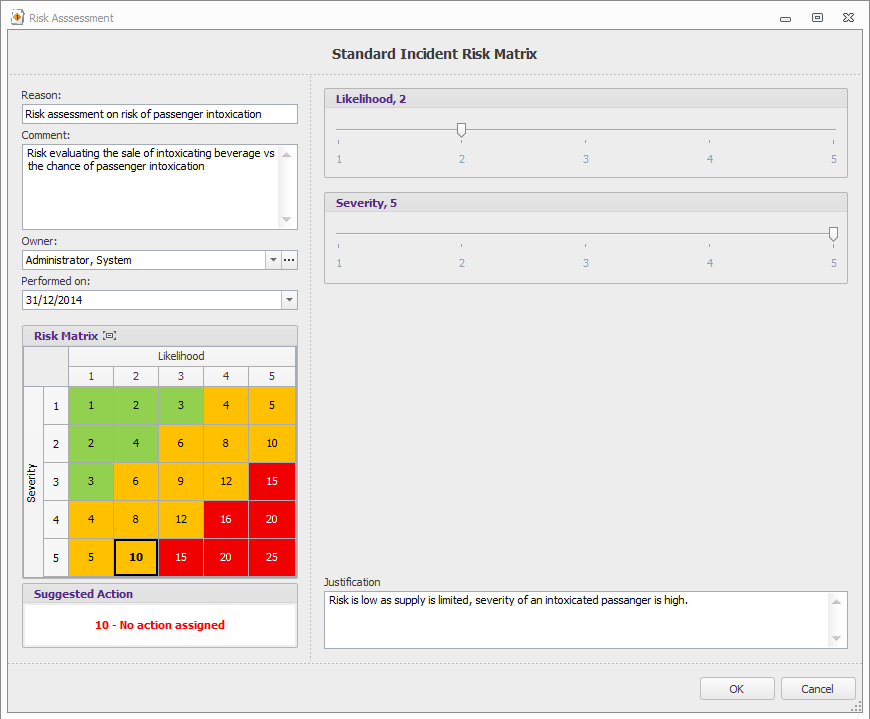
Task: Expand the Risk Matrix to full view
Action: click(108, 335)
